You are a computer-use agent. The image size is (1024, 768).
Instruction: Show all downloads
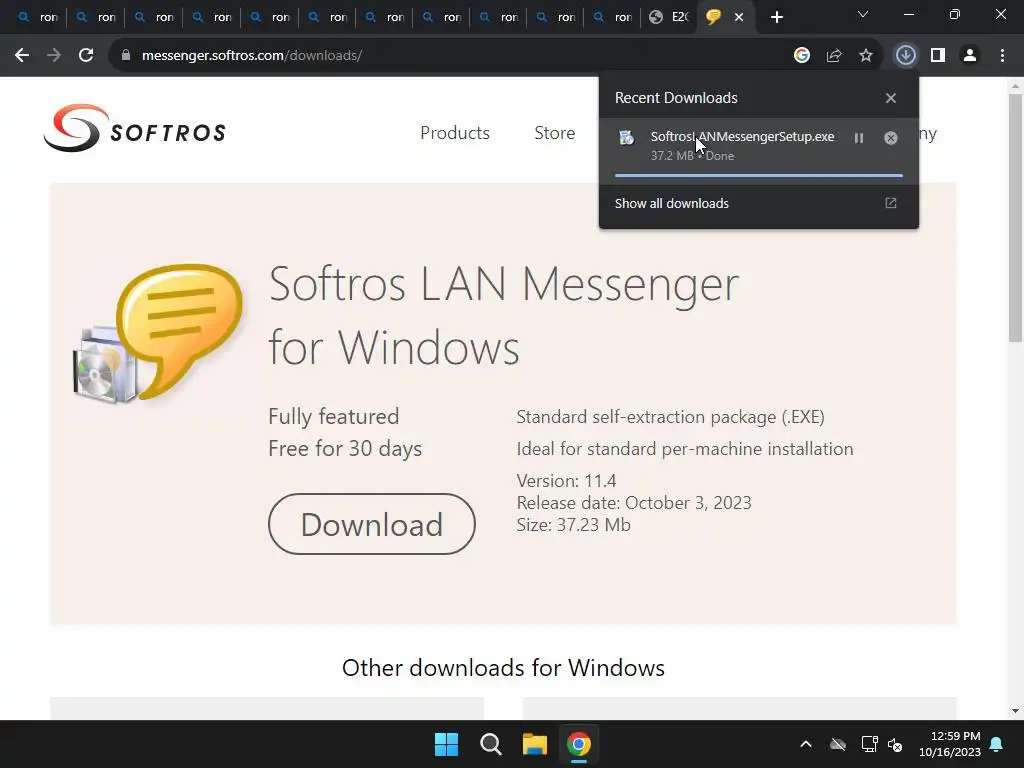758,203
